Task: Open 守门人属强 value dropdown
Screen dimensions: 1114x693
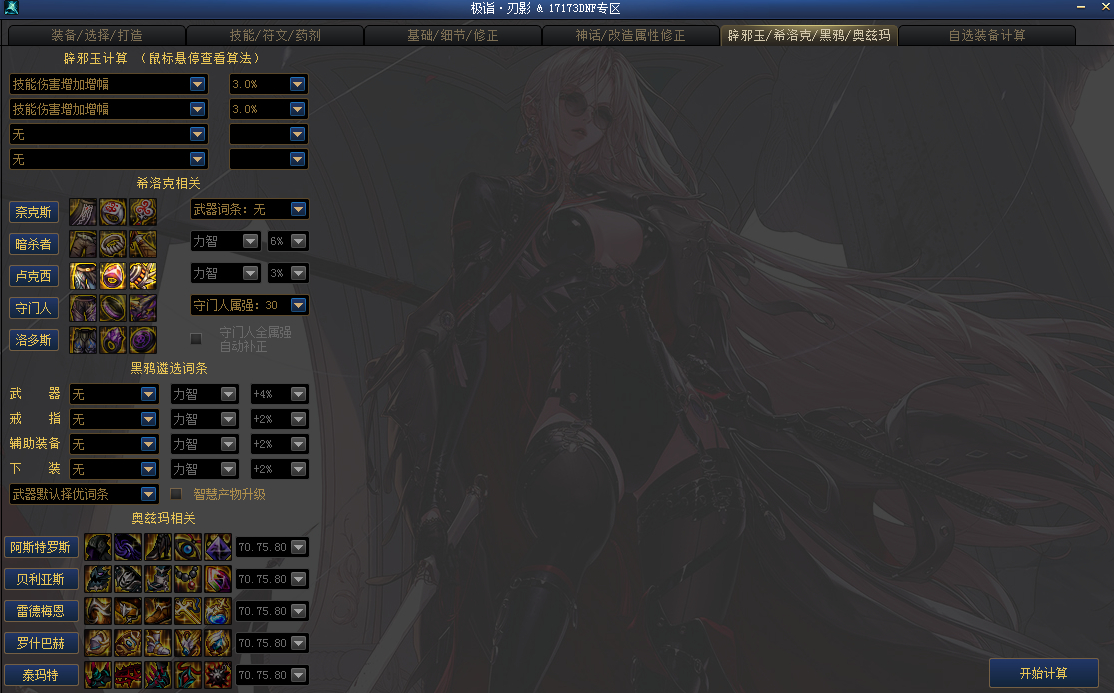Action: 249,305
